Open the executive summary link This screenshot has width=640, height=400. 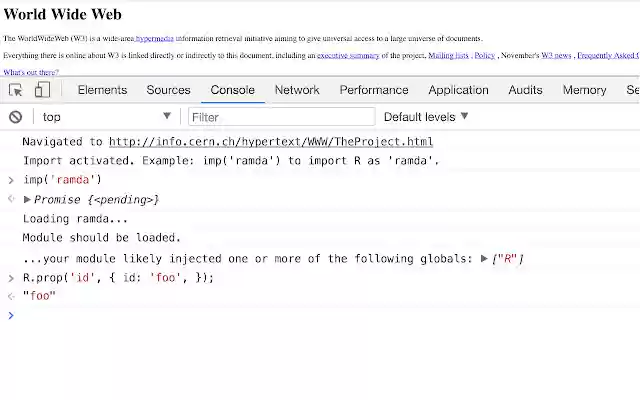348,56
